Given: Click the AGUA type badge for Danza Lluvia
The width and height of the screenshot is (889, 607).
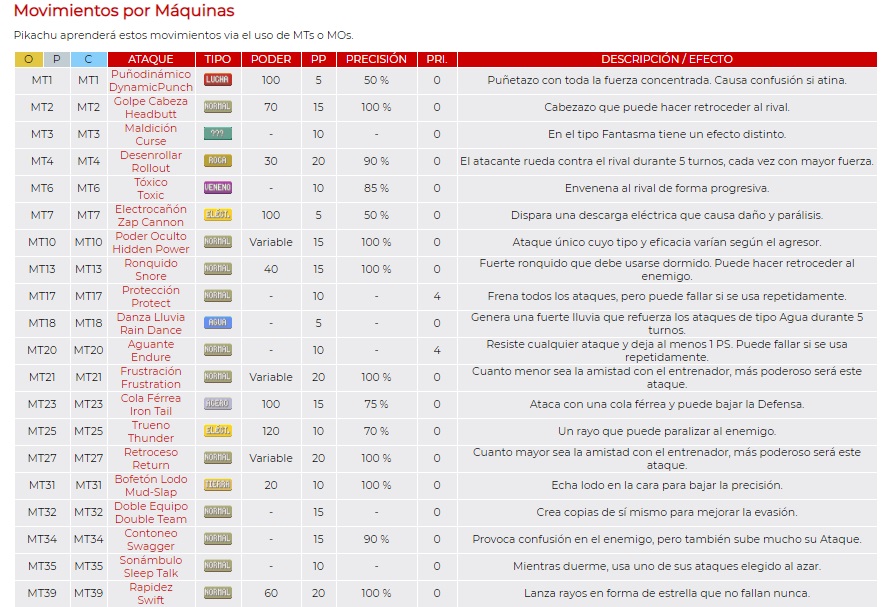Looking at the screenshot, I should pyautogui.click(x=218, y=323).
